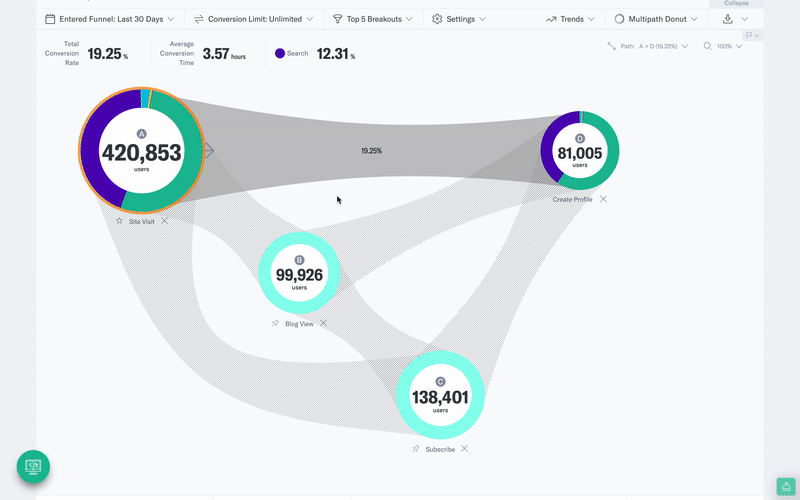This screenshot has height=500, width=800.
Task: Select the Create Profile donut node D
Action: tap(580, 151)
